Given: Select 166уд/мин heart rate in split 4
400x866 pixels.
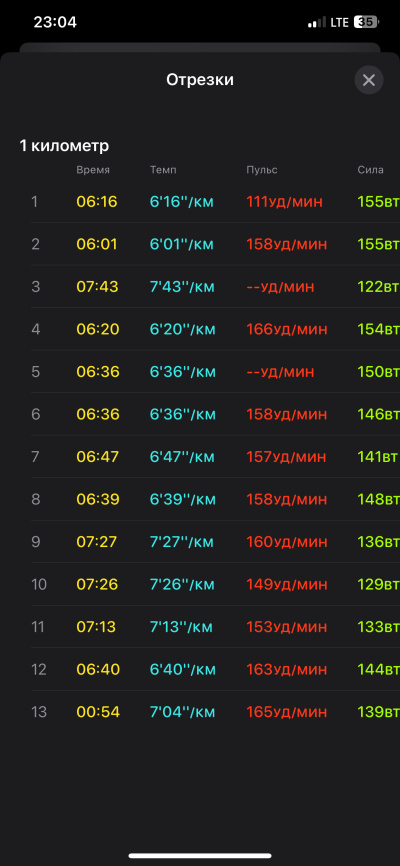Looking at the screenshot, I should (287, 329).
